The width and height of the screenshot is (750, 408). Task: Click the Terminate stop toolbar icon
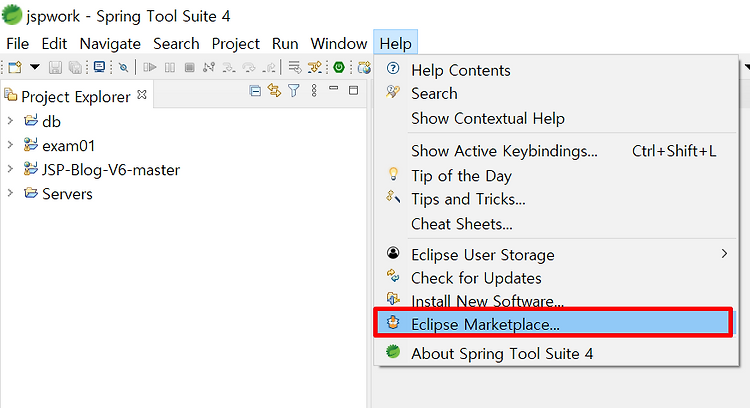[x=189, y=67]
